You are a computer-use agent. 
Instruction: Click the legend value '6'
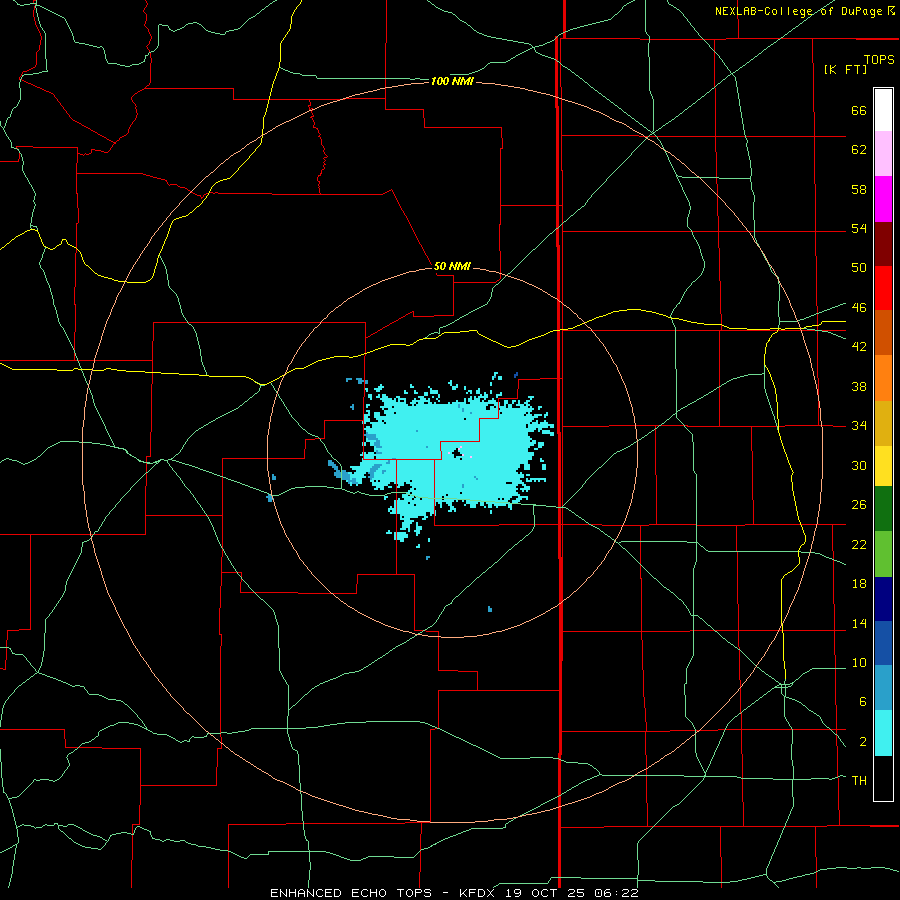coord(862,701)
